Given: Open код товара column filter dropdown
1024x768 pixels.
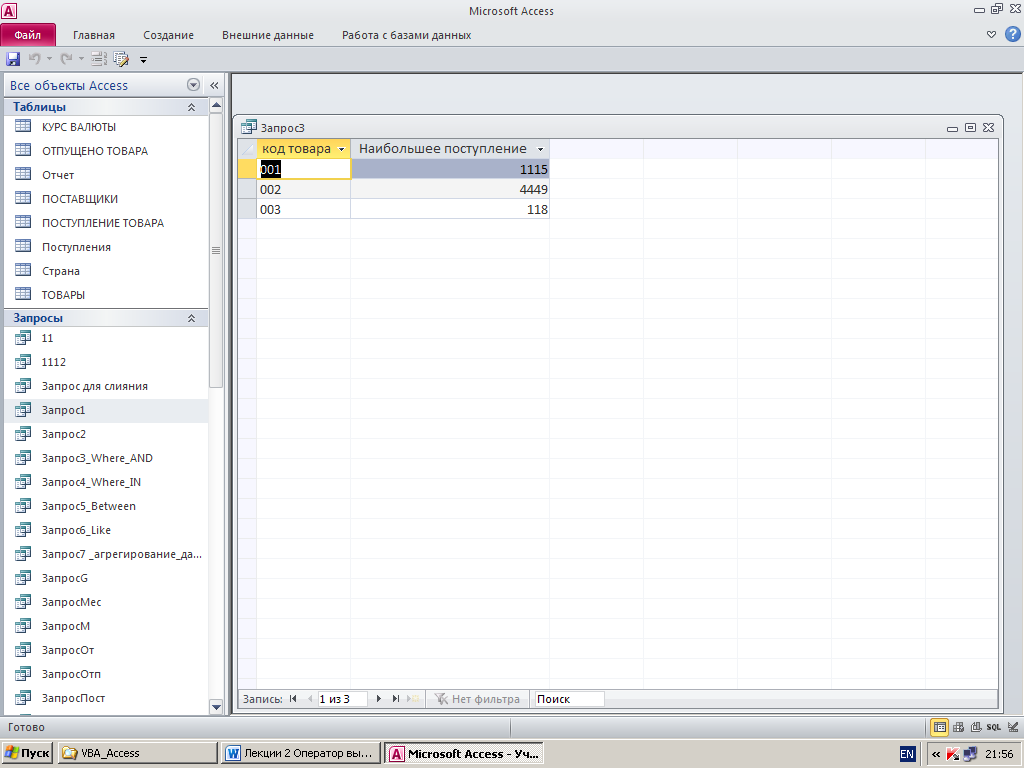Looking at the screenshot, I should point(341,150).
